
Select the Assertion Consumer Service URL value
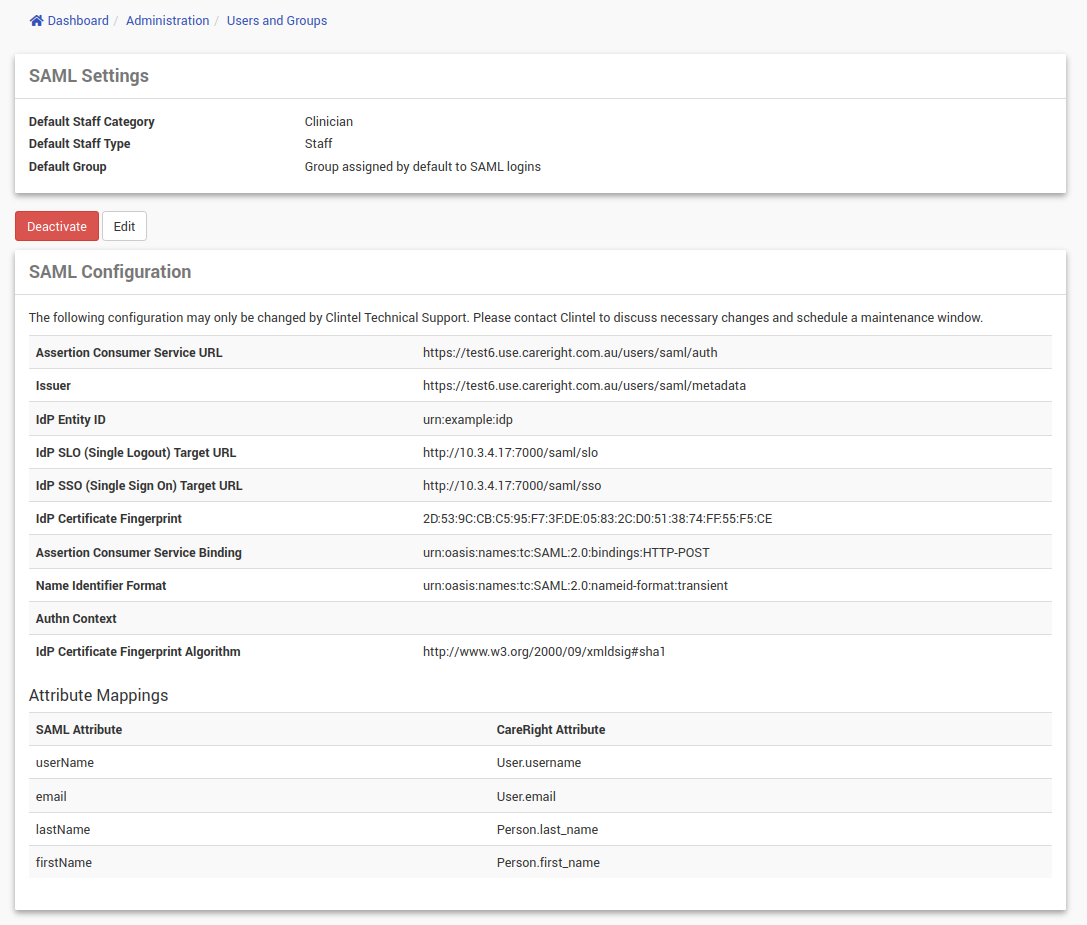tap(570, 353)
